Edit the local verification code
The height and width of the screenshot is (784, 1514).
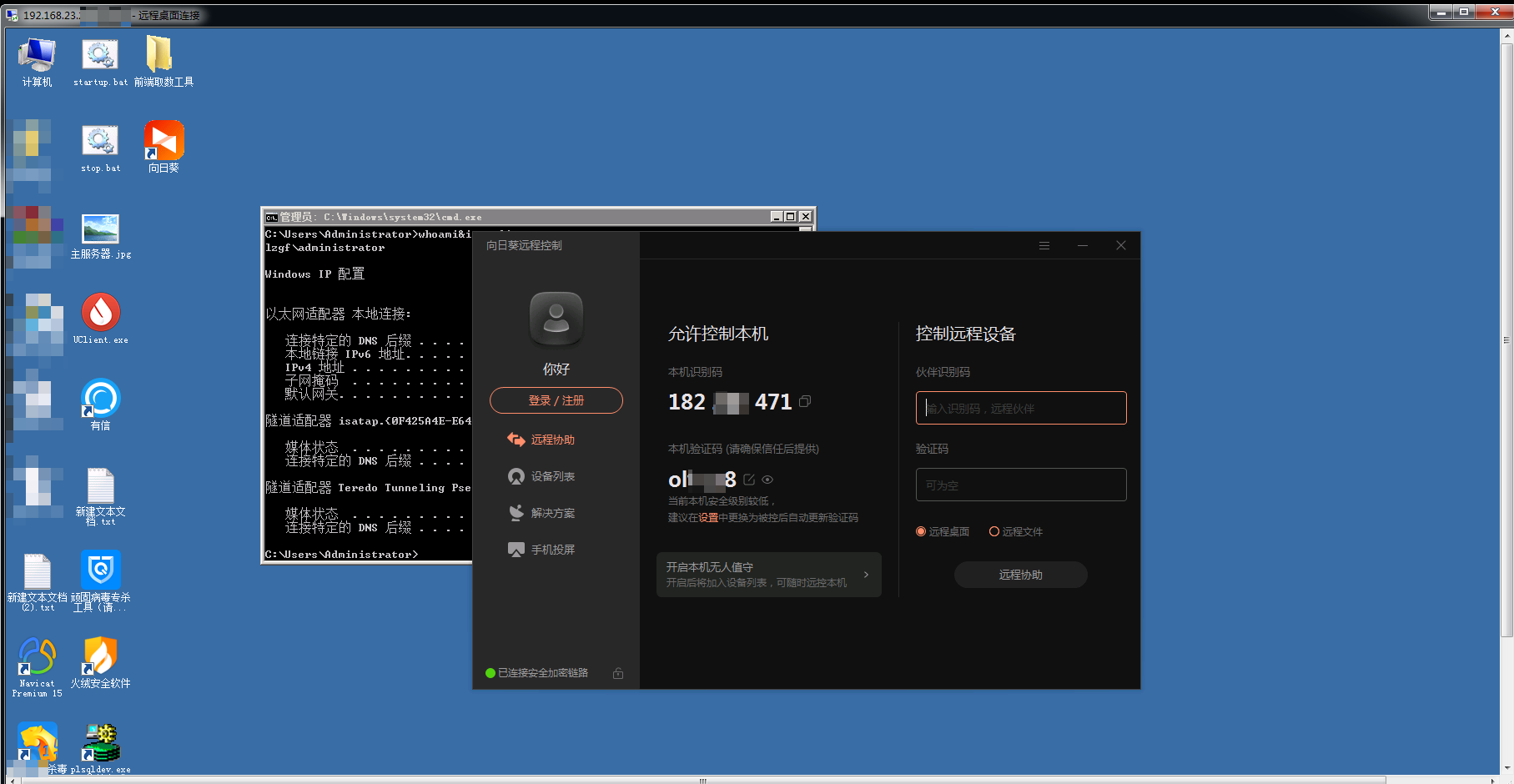click(749, 480)
